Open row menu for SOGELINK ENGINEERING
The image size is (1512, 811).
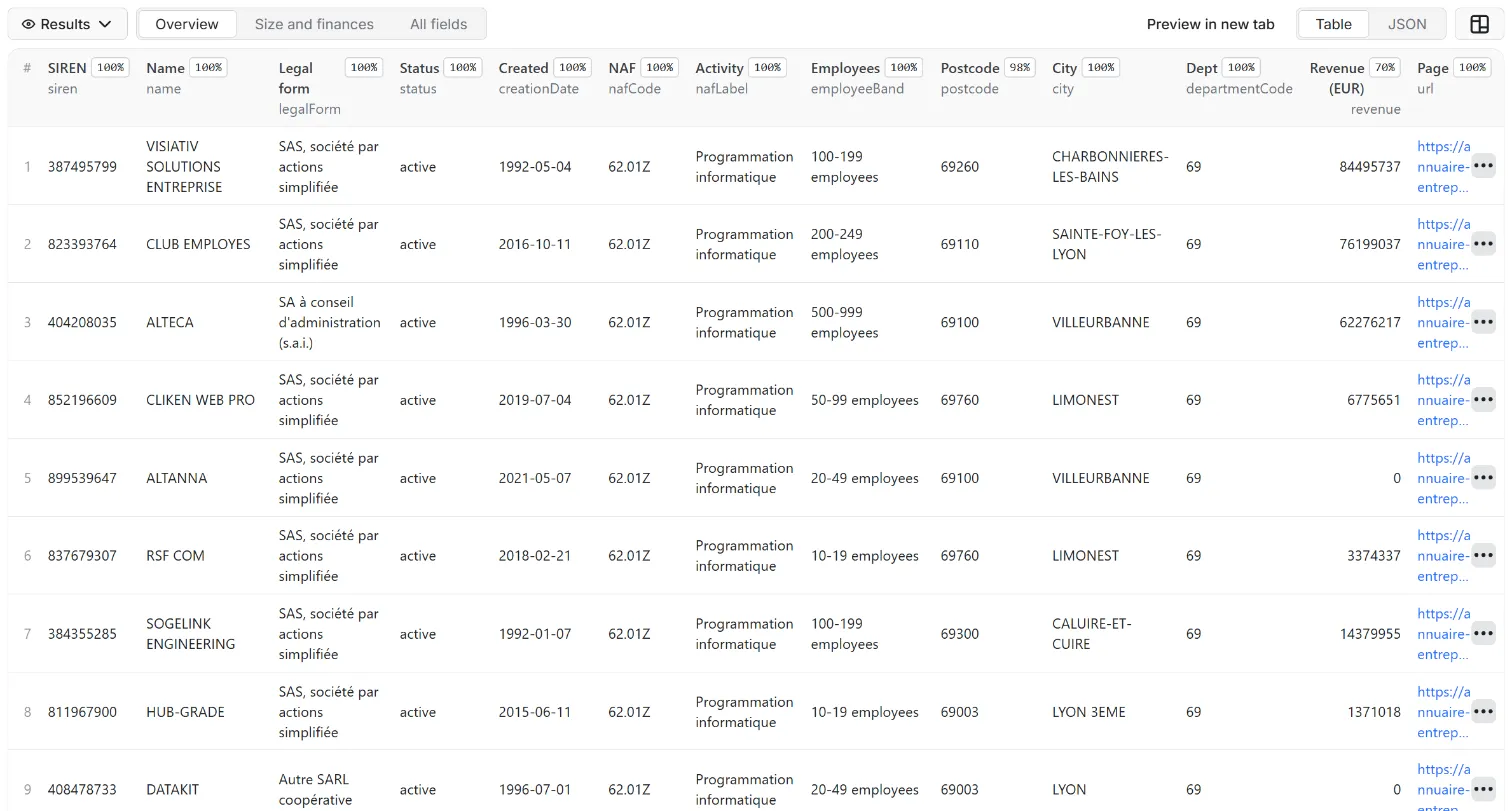click(1483, 634)
